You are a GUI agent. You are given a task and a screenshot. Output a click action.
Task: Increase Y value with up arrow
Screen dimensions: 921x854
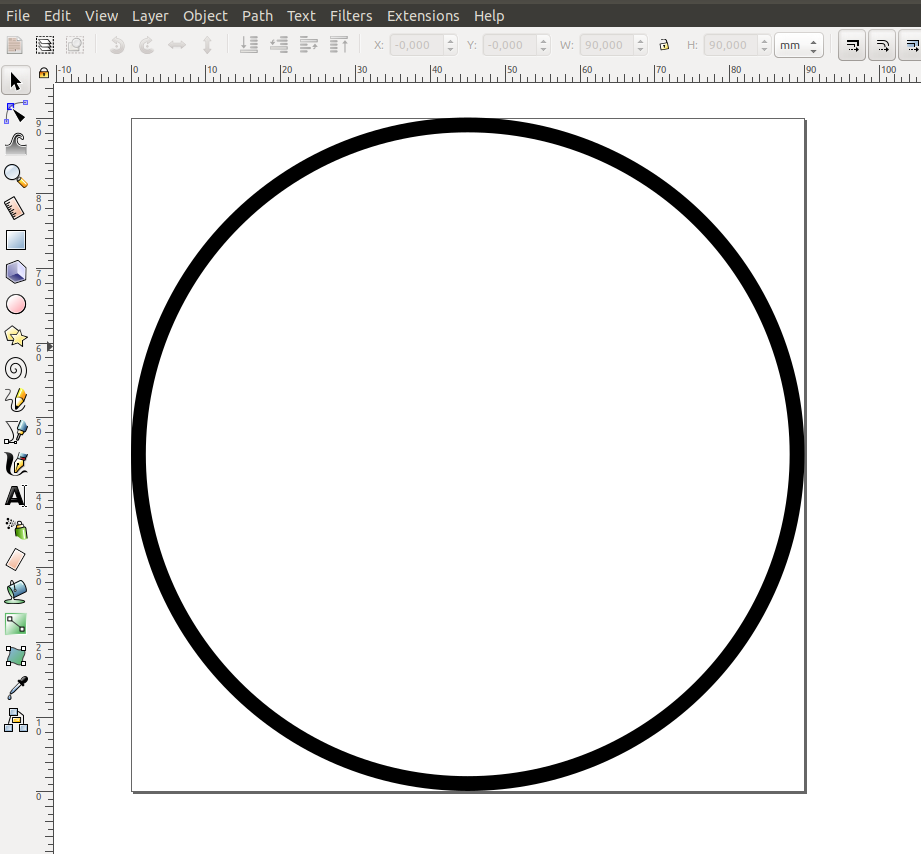pos(543,41)
